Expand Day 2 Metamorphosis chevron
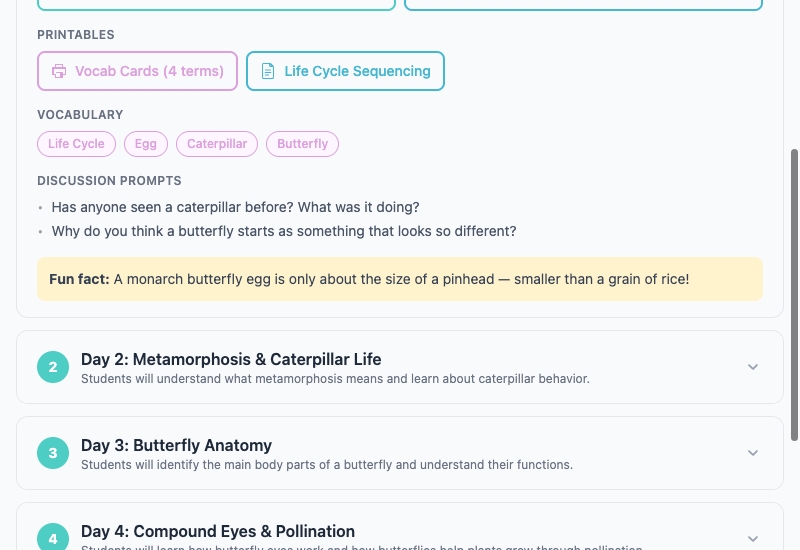This screenshot has height=550, width=800. coord(753,367)
